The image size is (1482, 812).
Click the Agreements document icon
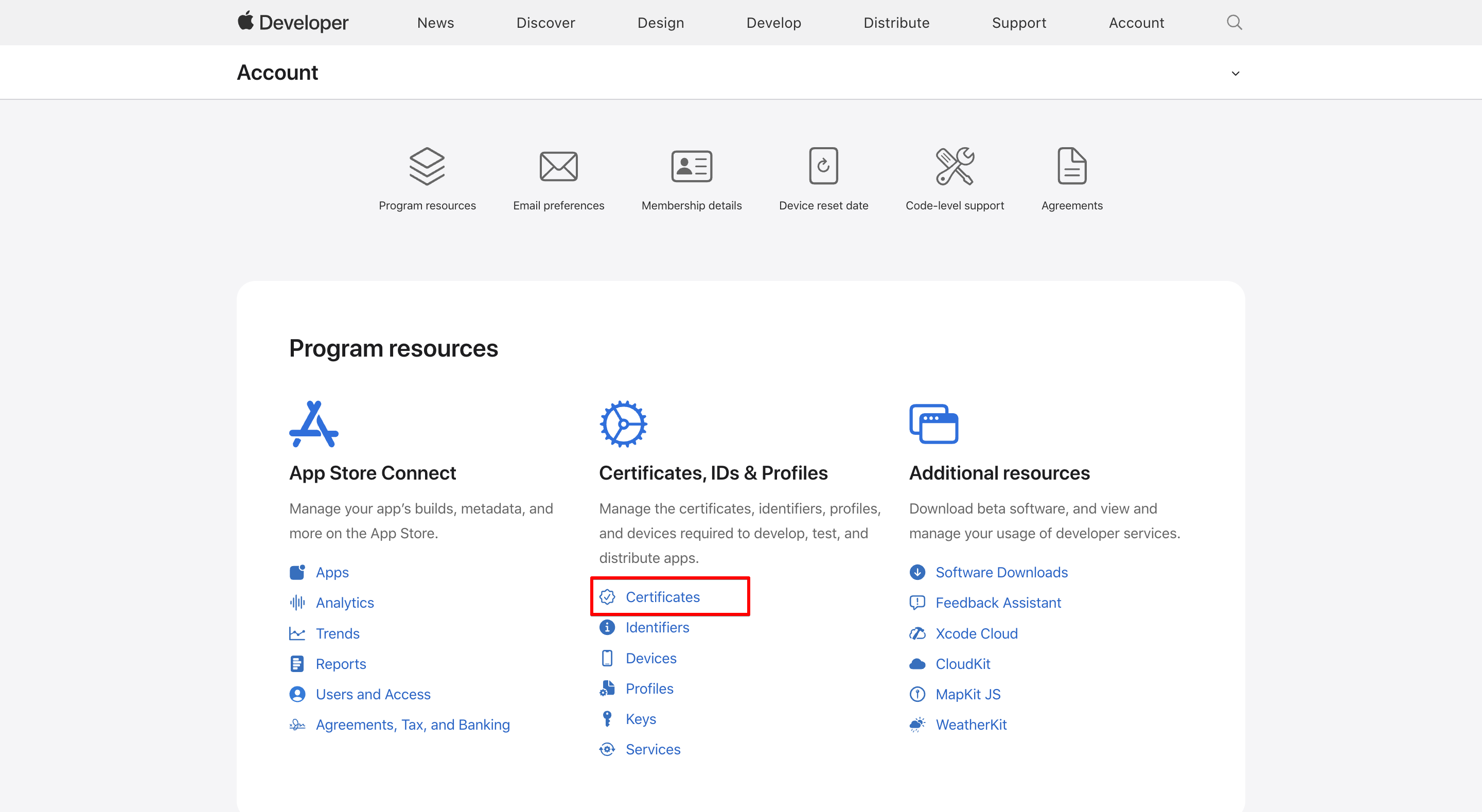coord(1071,166)
